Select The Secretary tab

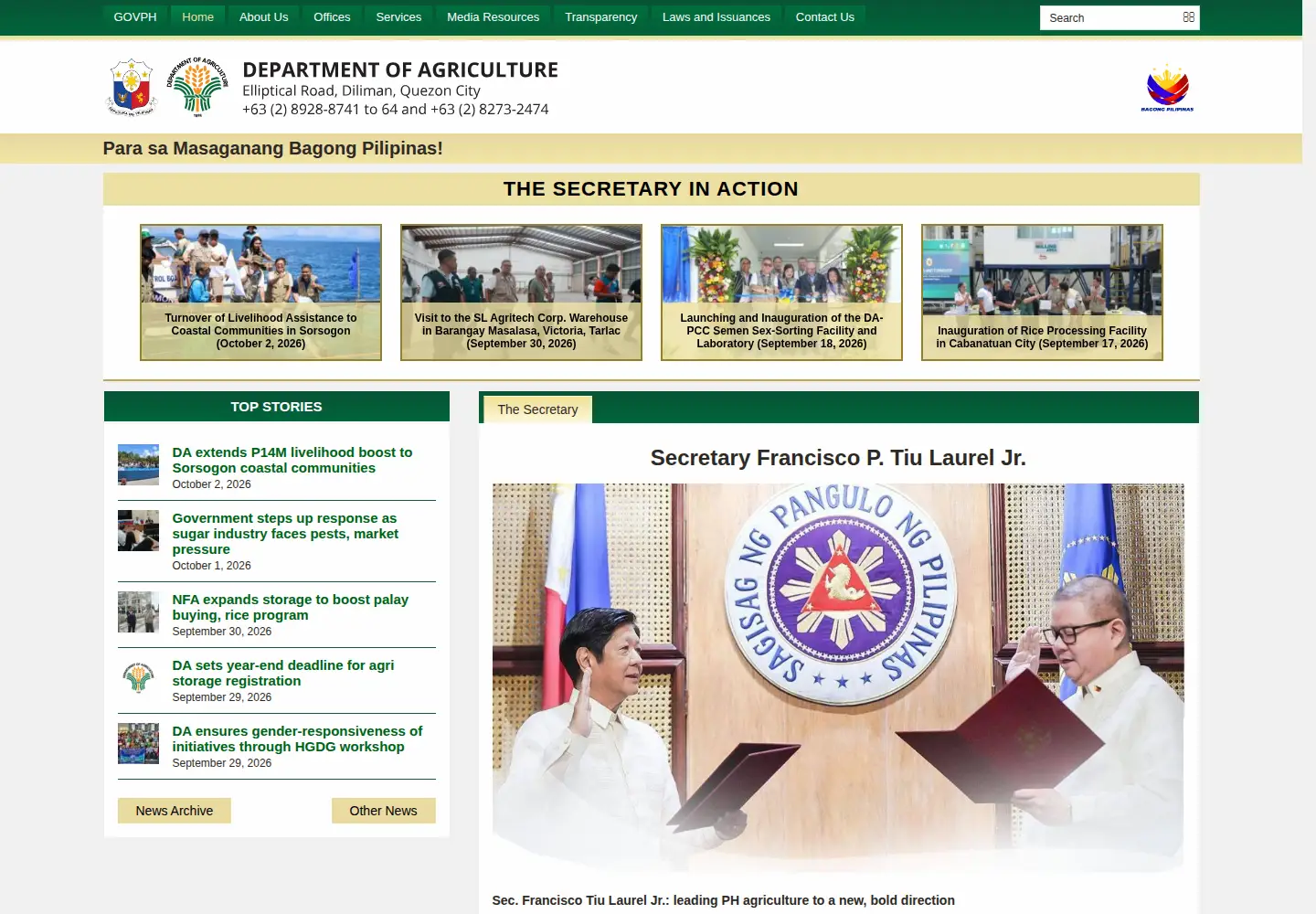click(537, 409)
